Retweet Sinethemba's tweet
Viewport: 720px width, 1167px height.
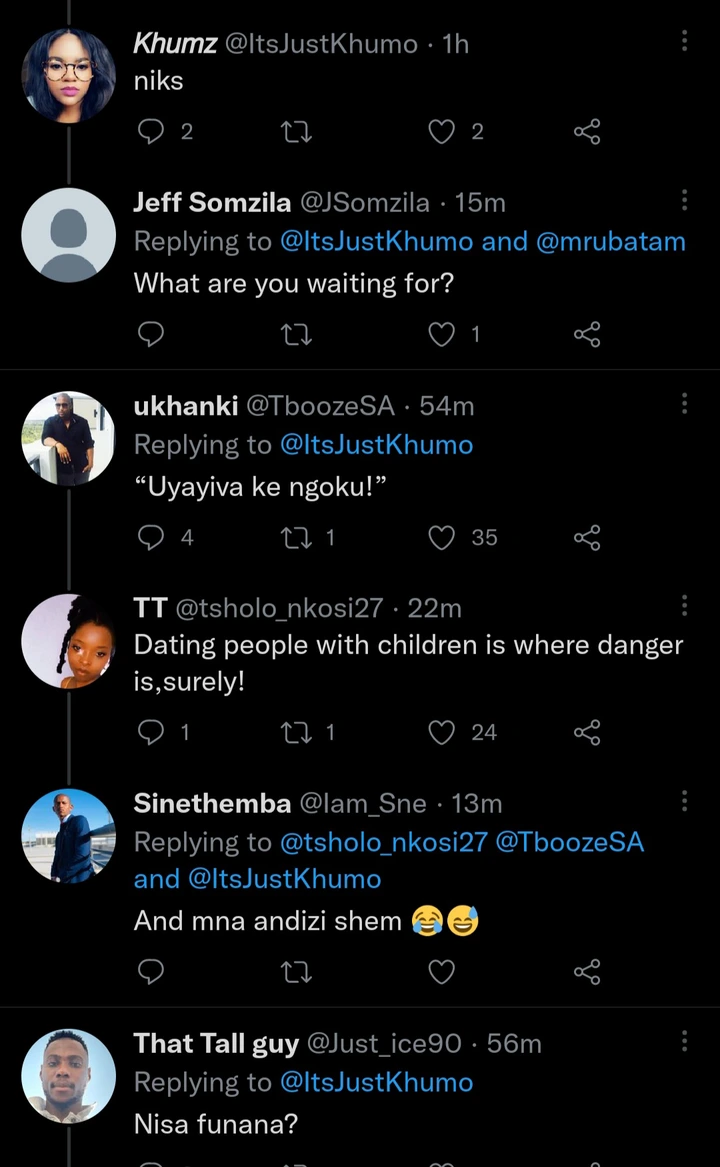[298, 971]
